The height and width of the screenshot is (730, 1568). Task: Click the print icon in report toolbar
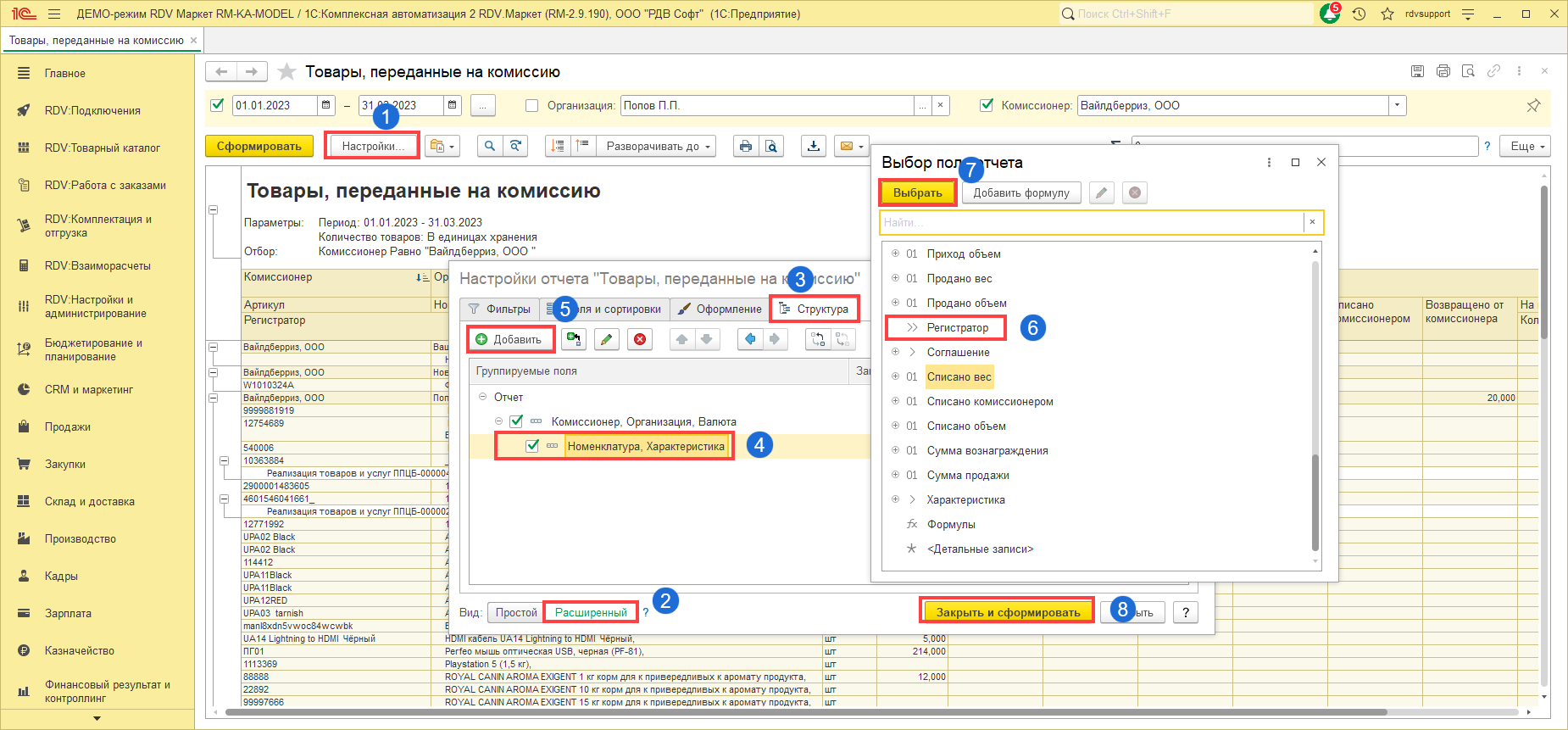(745, 146)
